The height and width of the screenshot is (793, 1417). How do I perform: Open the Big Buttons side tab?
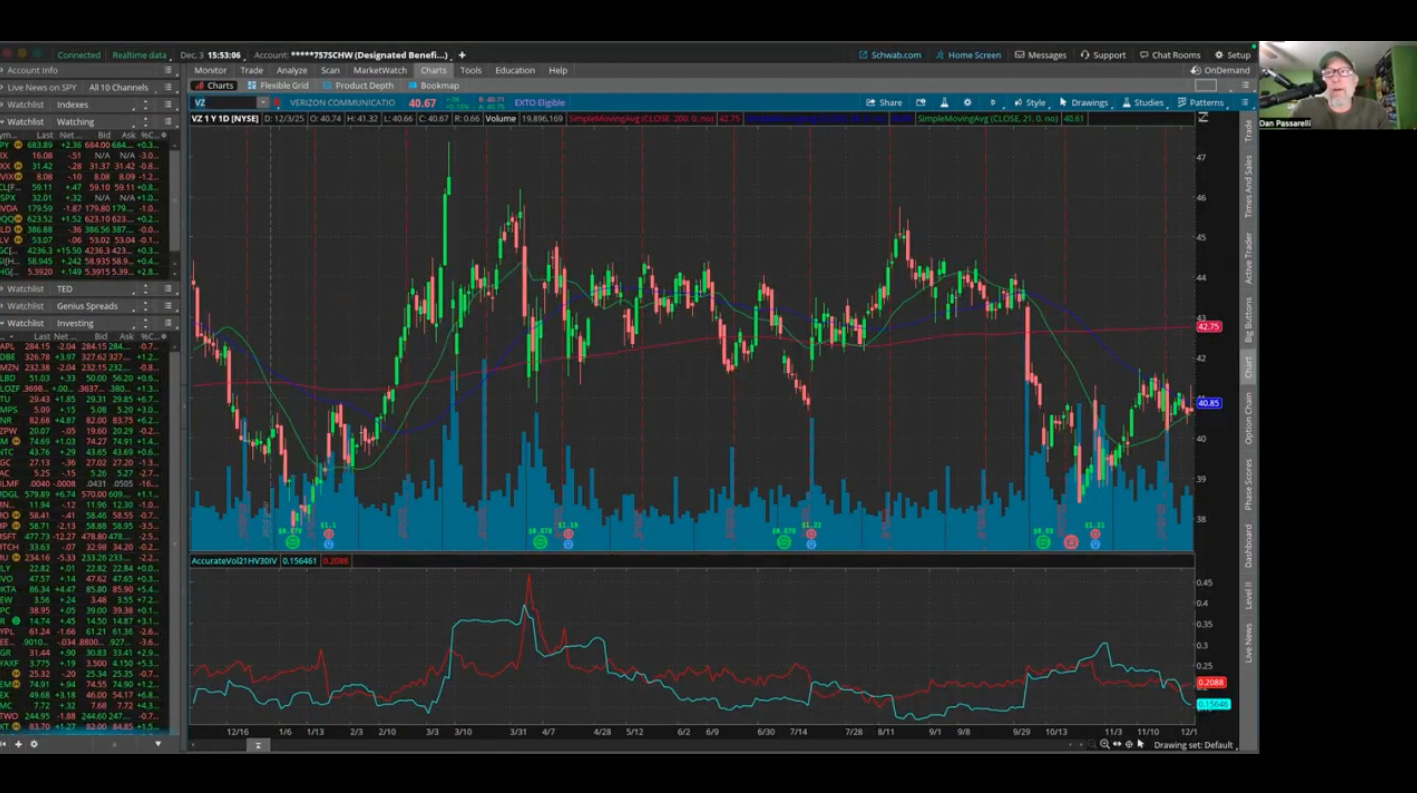(x=1248, y=321)
